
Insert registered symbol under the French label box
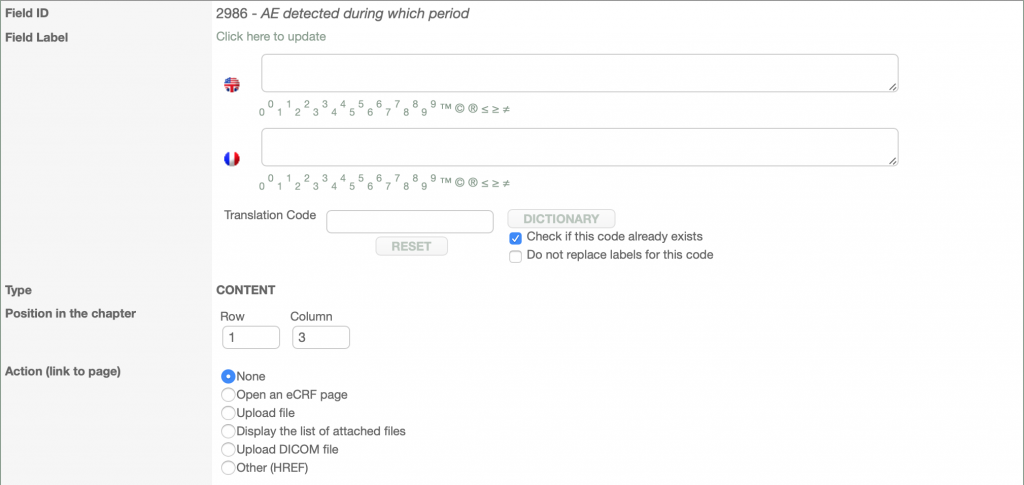pos(473,184)
